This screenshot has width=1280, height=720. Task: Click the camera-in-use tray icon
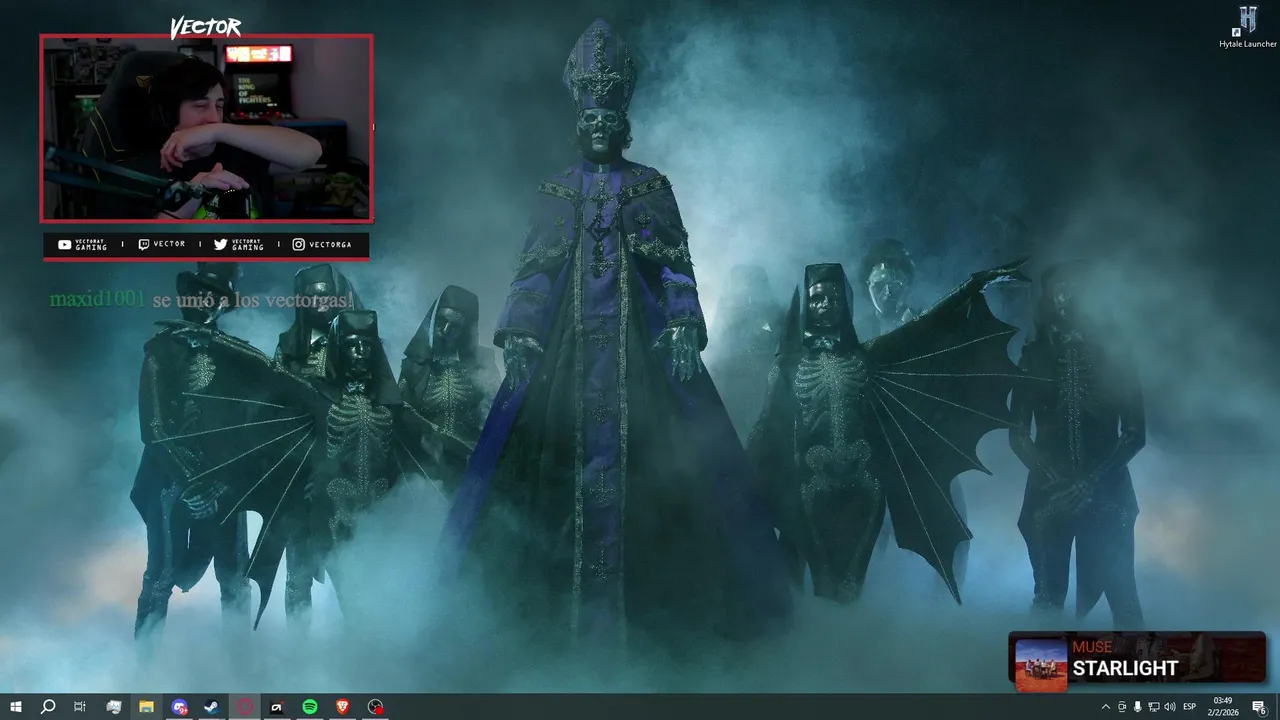tap(1122, 707)
